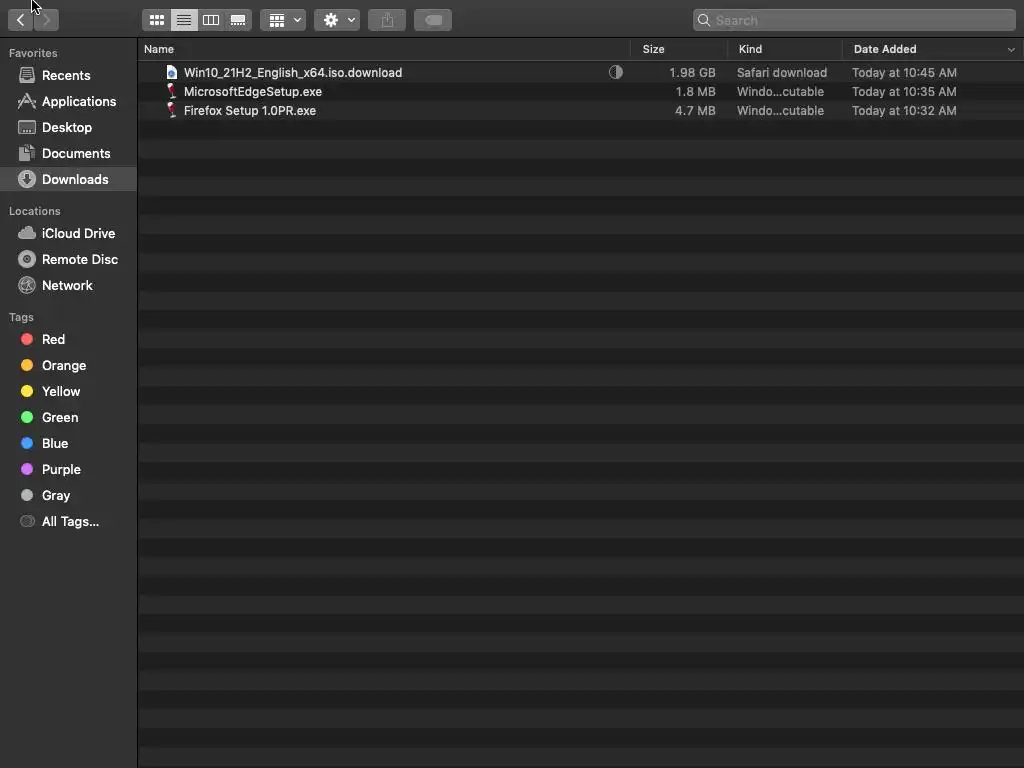Switch to list view
This screenshot has height=768, width=1024.
tap(184, 20)
